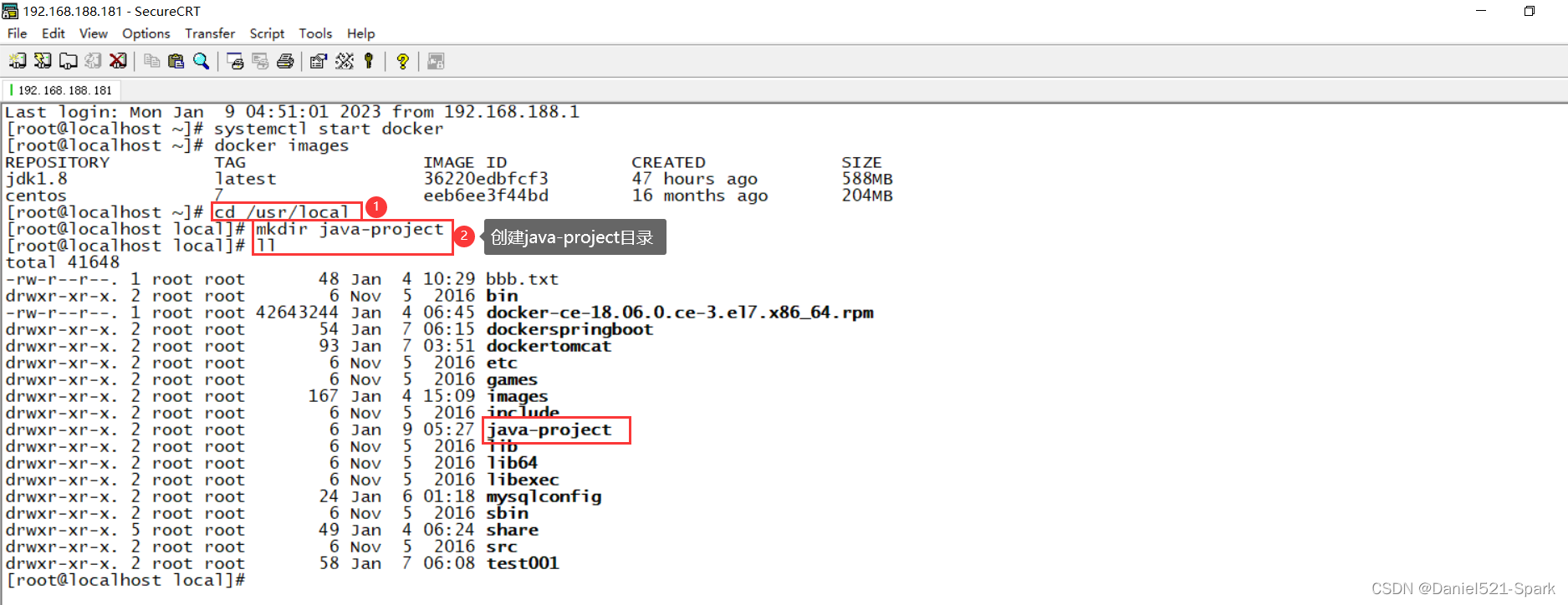The image size is (1568, 605).
Task: Click the 'mysqlconfig' directory name
Action: pyautogui.click(x=544, y=496)
